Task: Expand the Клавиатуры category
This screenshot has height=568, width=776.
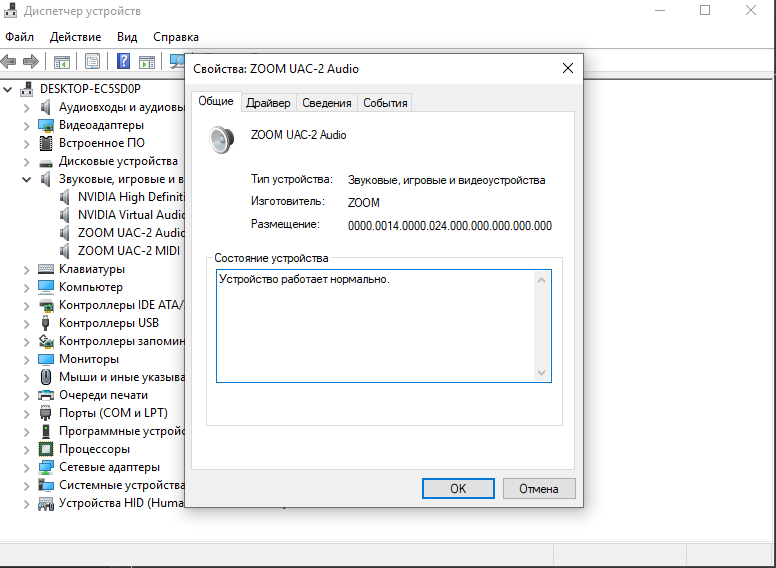Action: pyautogui.click(x=27, y=270)
